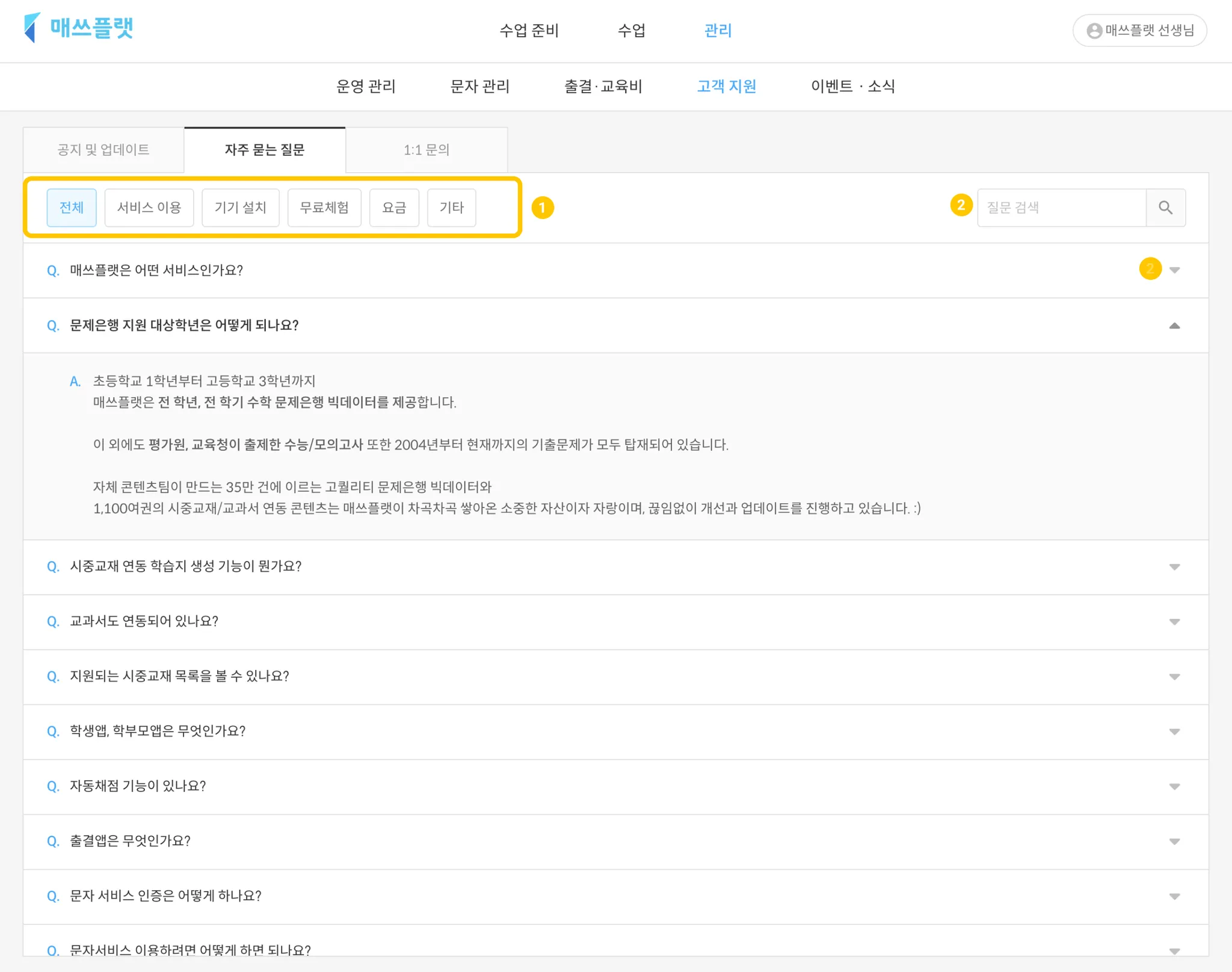This screenshot has width=1232, height=972.
Task: Select the 서비스 이용 category filter
Action: click(x=149, y=208)
